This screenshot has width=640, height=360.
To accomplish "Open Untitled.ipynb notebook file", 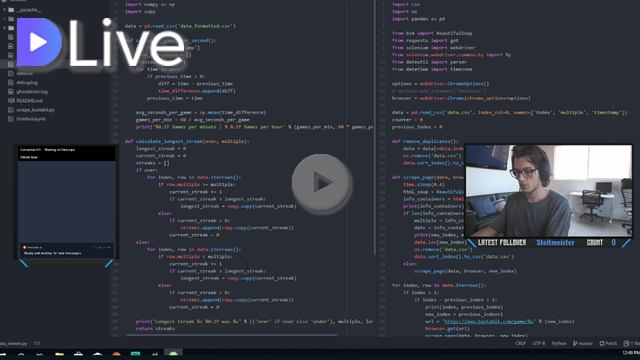I will click(31, 119).
